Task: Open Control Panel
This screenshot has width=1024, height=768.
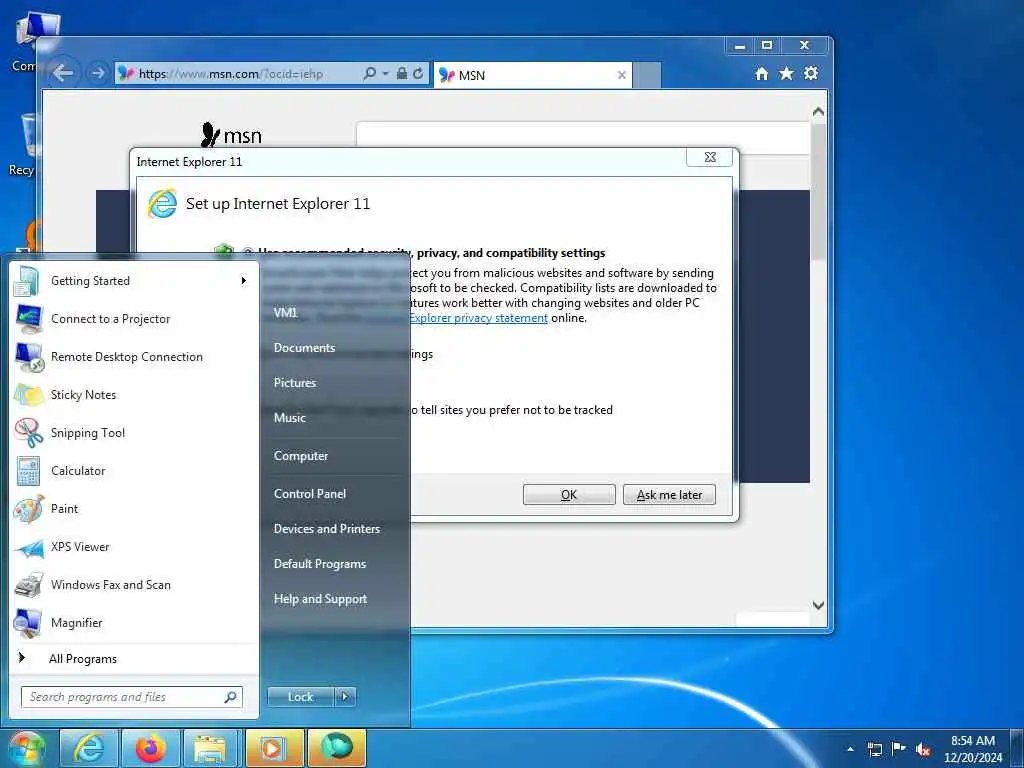Action: (310, 494)
